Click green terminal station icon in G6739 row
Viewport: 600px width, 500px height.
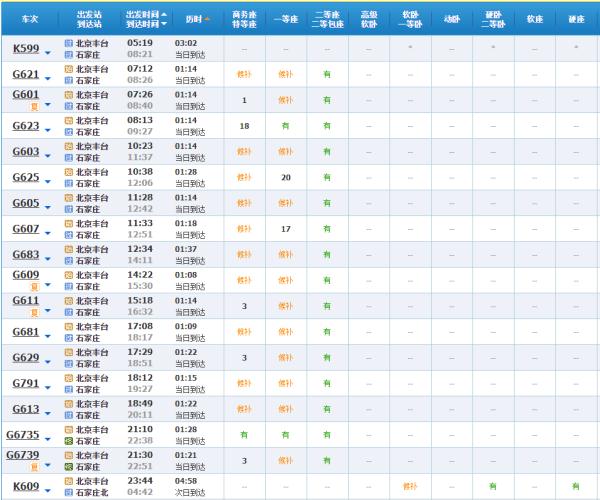click(x=68, y=467)
